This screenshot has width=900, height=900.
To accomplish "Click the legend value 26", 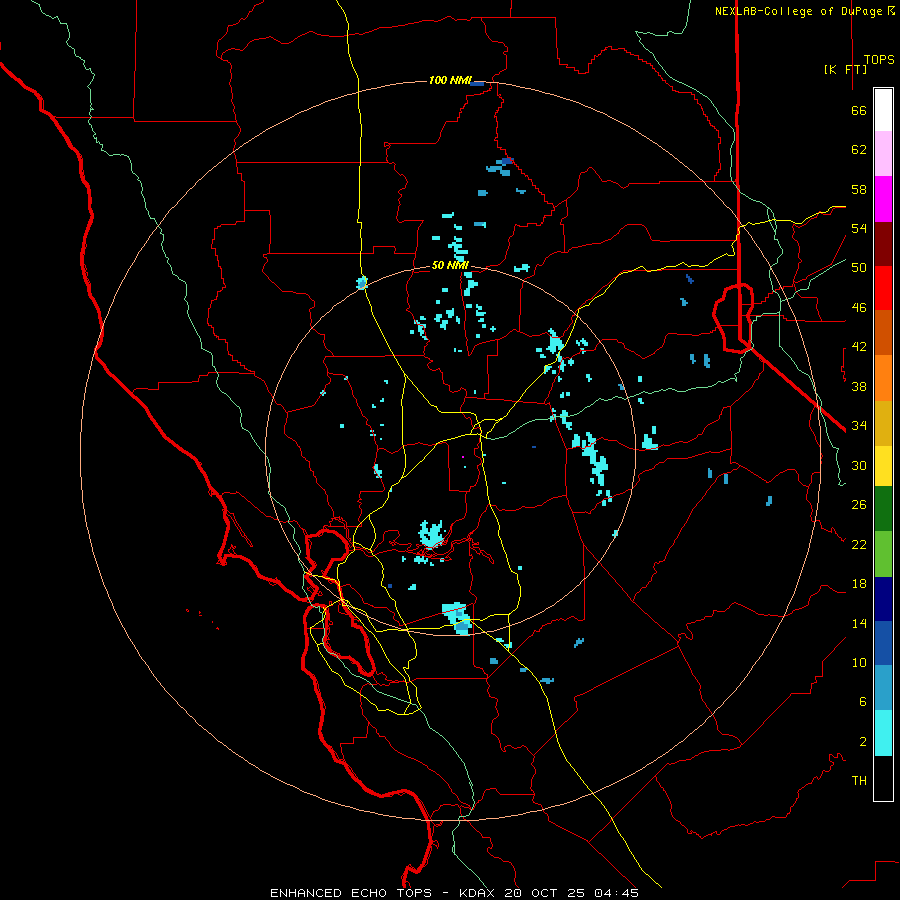I will tap(859, 505).
